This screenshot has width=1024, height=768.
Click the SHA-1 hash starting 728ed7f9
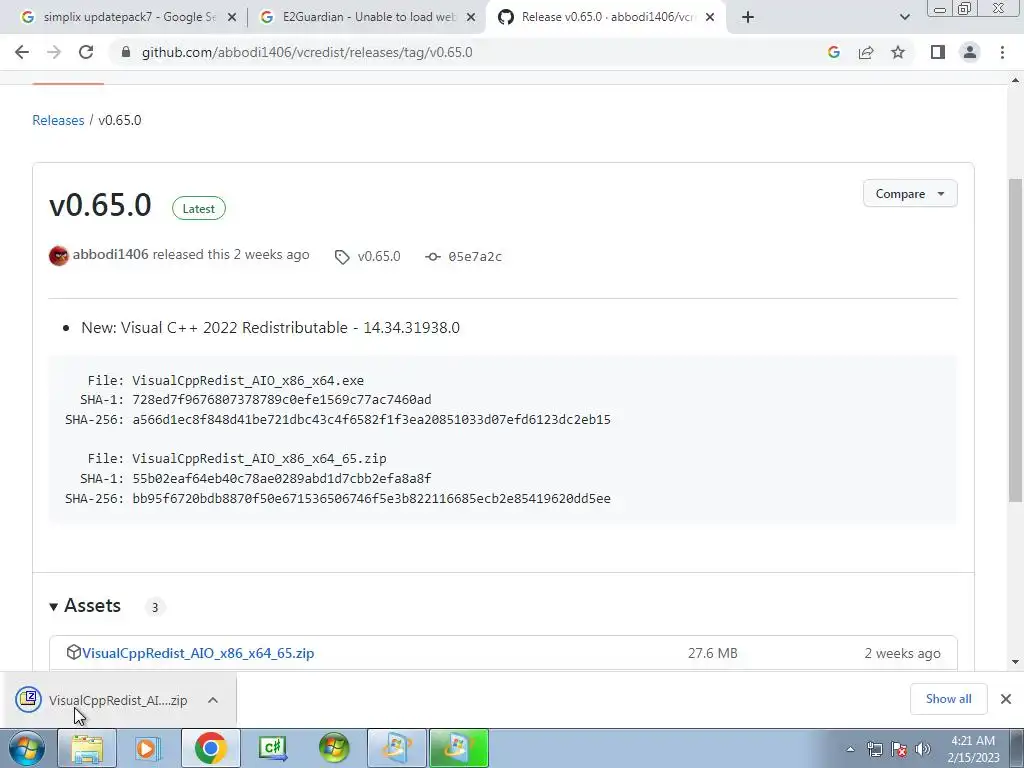(281, 400)
